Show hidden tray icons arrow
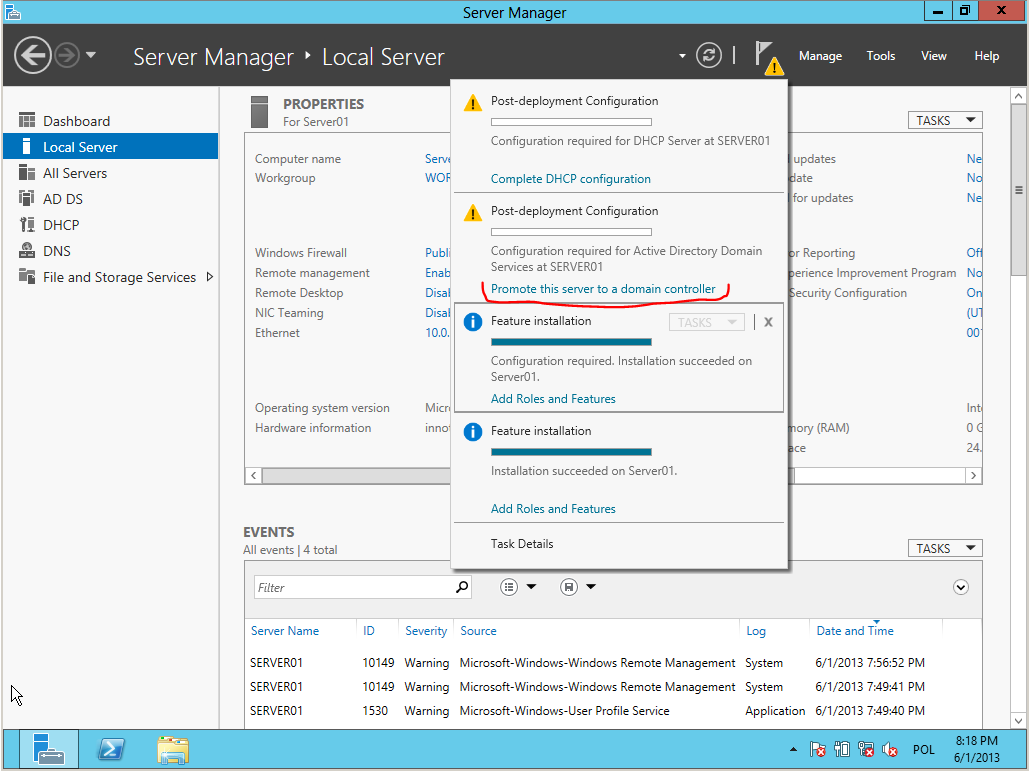Image resolution: width=1029 pixels, height=771 pixels. click(793, 749)
